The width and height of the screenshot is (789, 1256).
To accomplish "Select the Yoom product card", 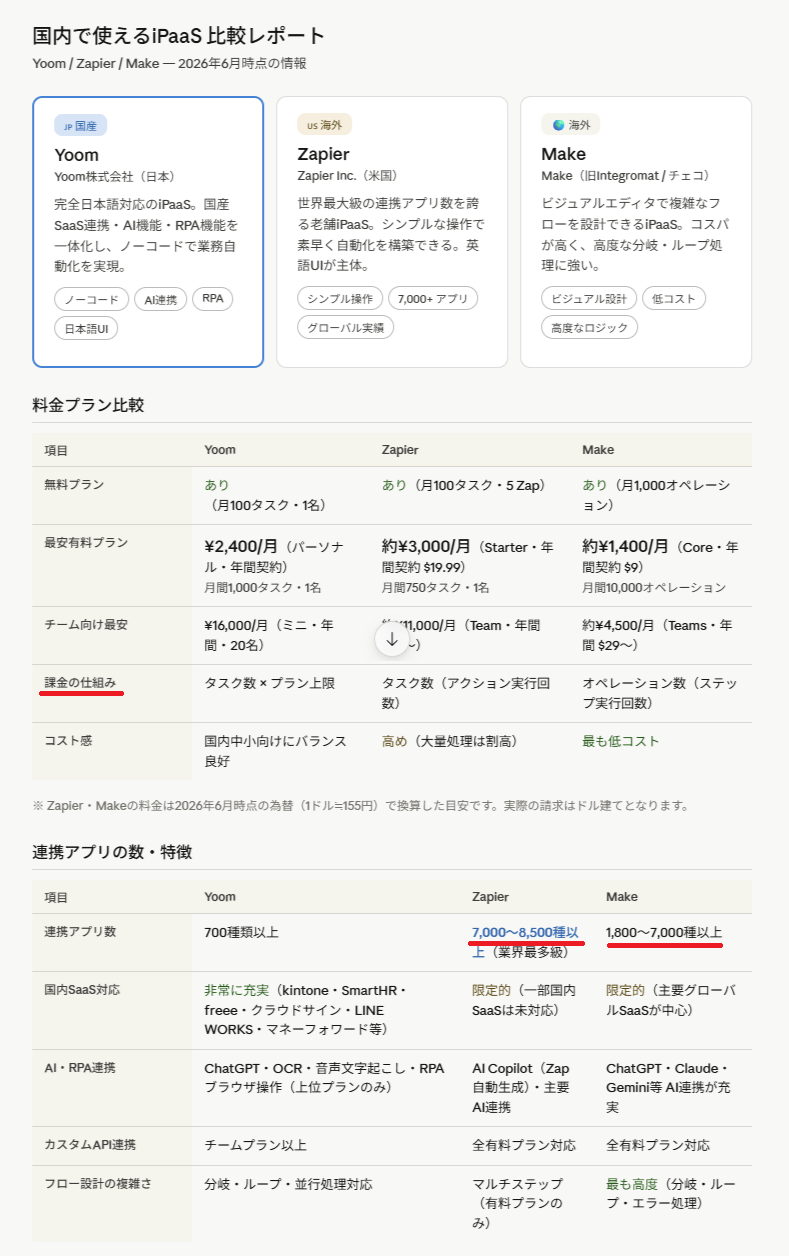I will (148, 232).
